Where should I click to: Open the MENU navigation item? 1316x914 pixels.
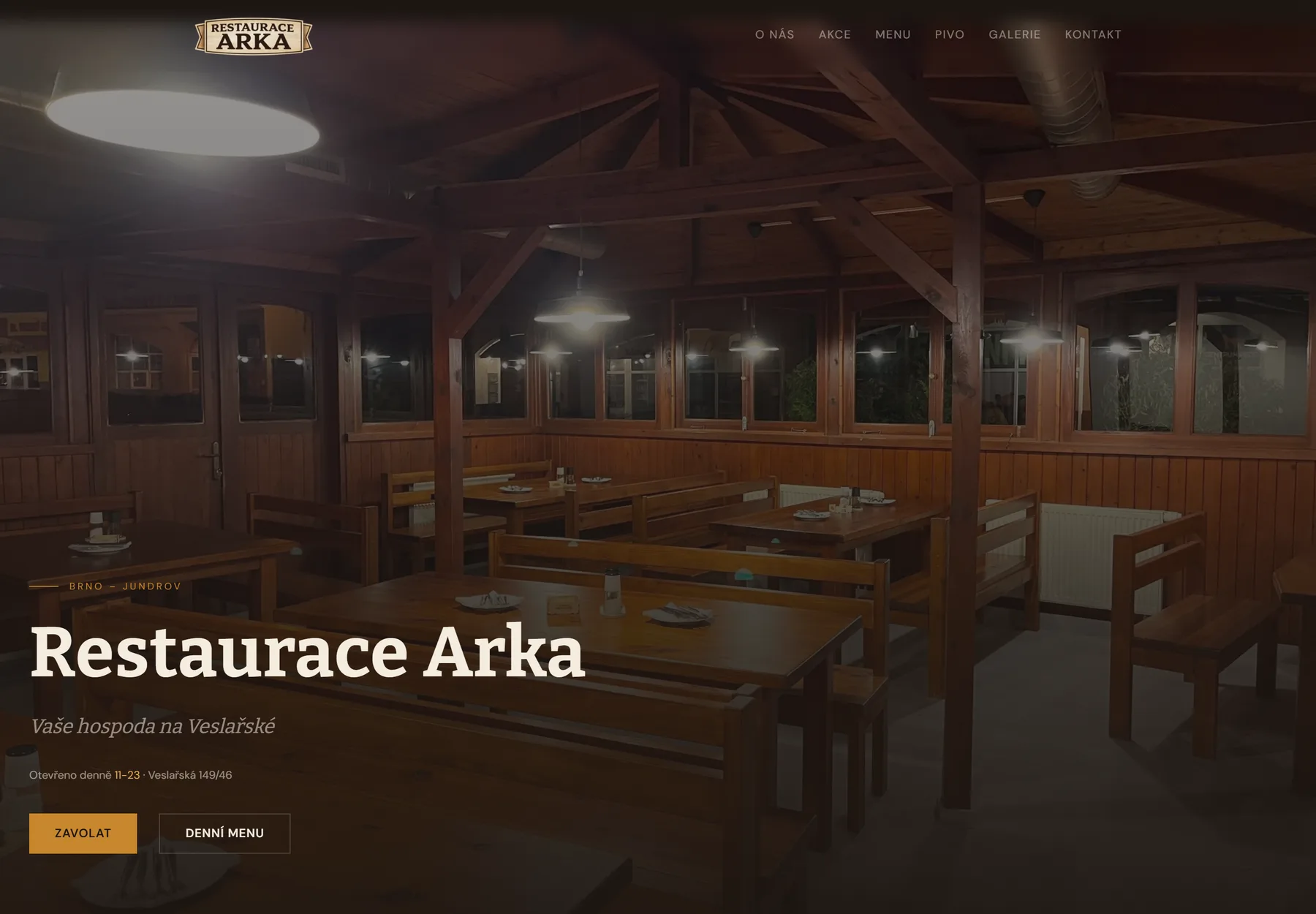(x=893, y=34)
